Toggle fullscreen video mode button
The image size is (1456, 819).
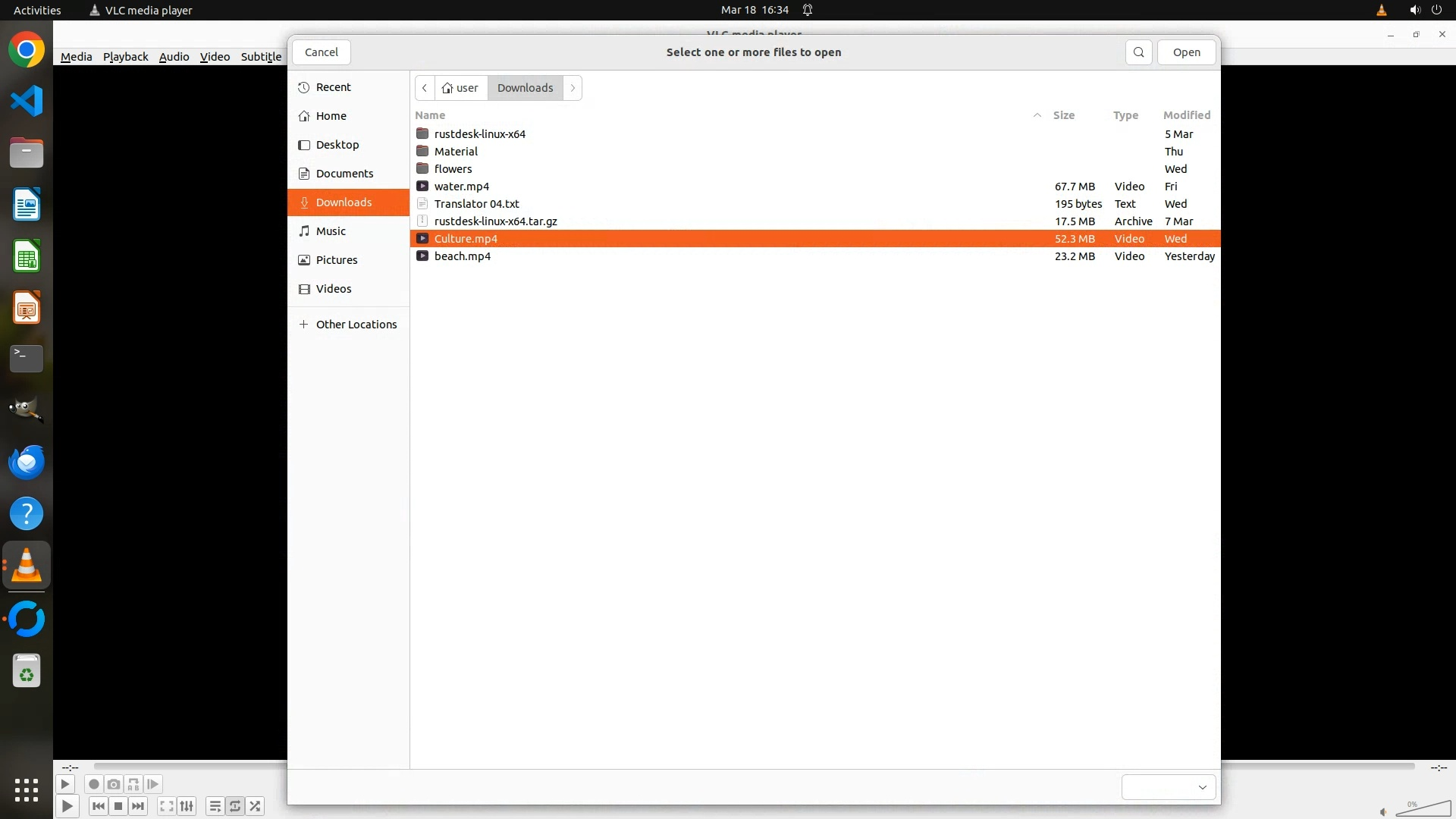tap(167, 806)
